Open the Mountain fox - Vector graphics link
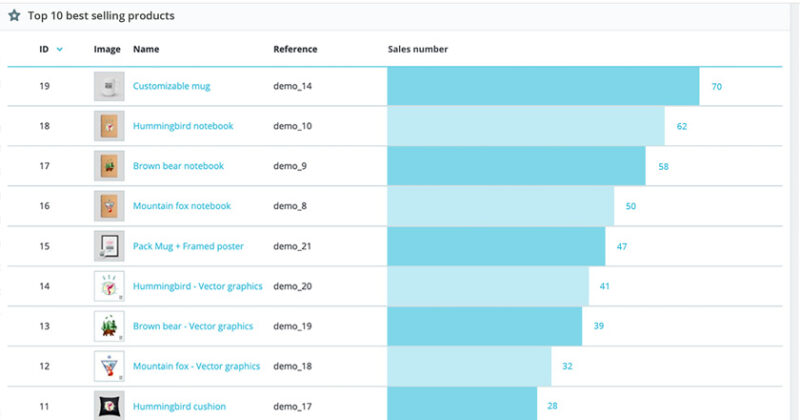 click(x=196, y=366)
